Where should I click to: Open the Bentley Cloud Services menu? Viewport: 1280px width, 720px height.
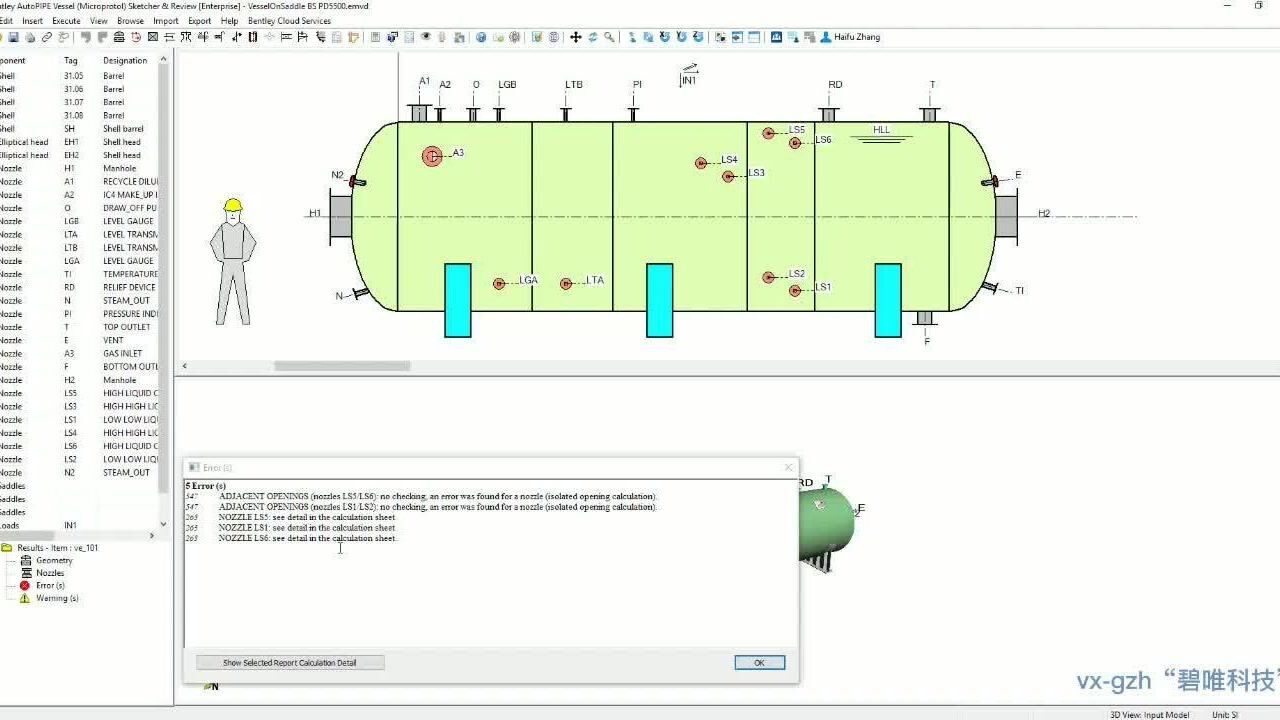pyautogui.click(x=289, y=20)
